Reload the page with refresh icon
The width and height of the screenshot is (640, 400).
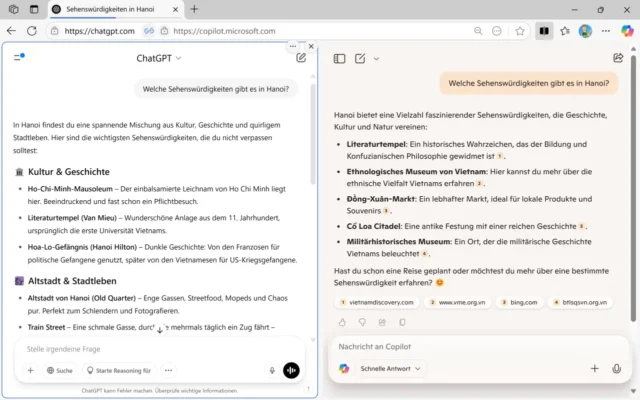coord(32,31)
